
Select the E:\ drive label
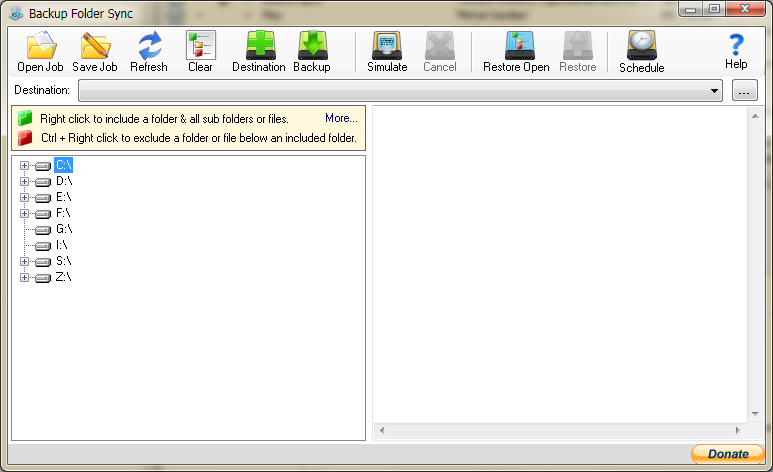coord(64,197)
